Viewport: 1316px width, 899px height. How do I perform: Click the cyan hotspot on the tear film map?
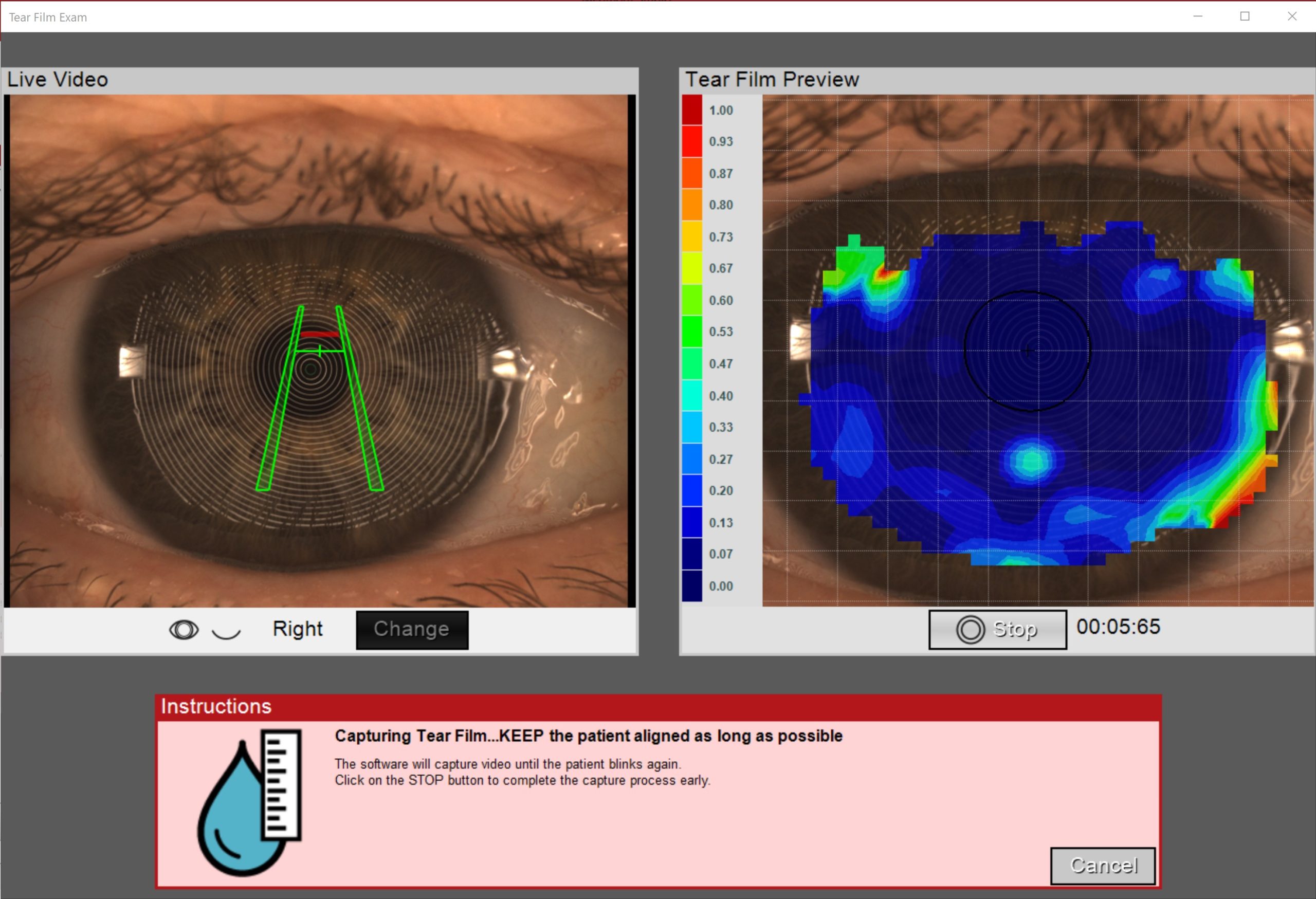coord(1031,461)
